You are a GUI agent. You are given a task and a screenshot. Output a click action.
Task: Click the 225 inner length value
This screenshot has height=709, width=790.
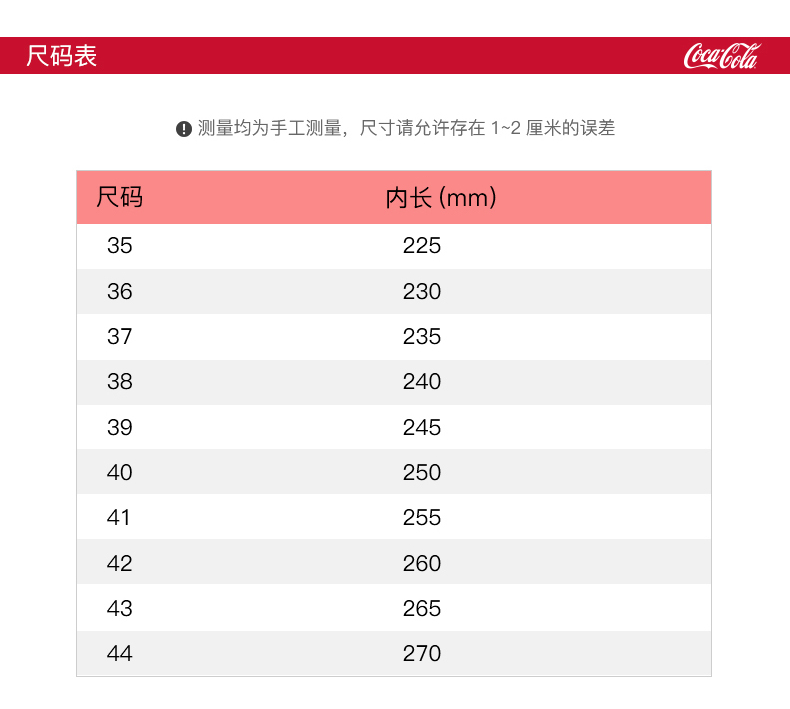click(x=421, y=246)
